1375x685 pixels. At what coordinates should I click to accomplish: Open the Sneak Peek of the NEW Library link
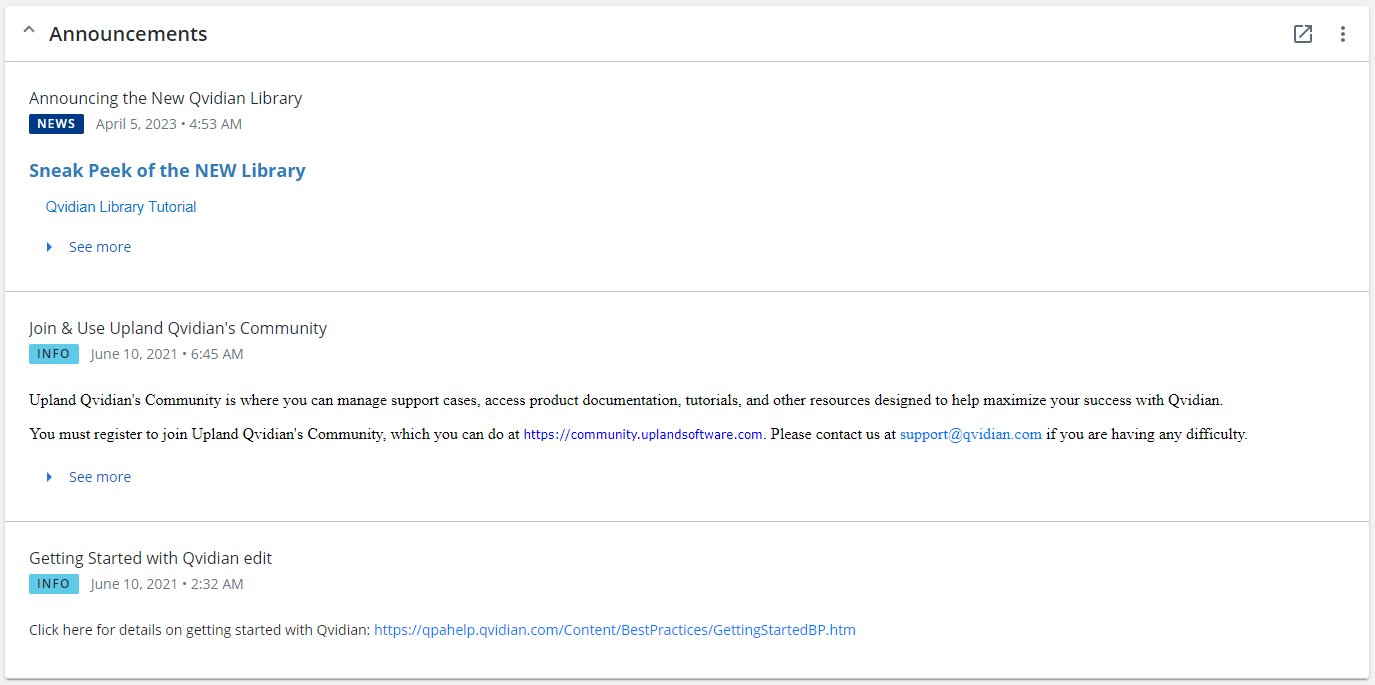point(167,170)
